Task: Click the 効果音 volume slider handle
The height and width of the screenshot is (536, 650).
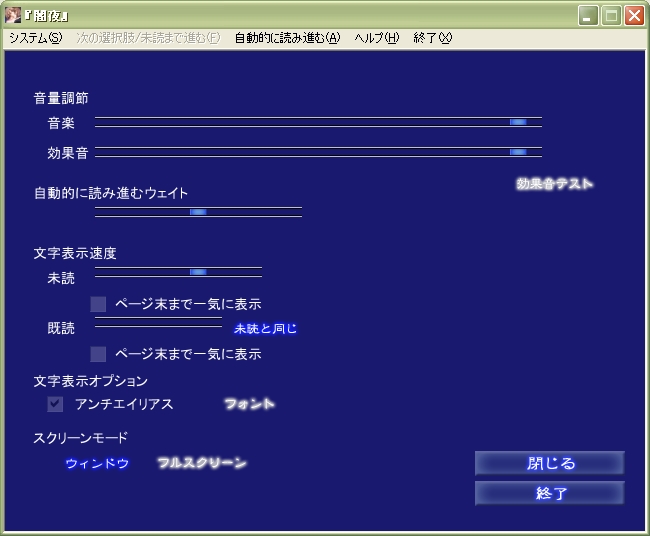Action: 518,152
